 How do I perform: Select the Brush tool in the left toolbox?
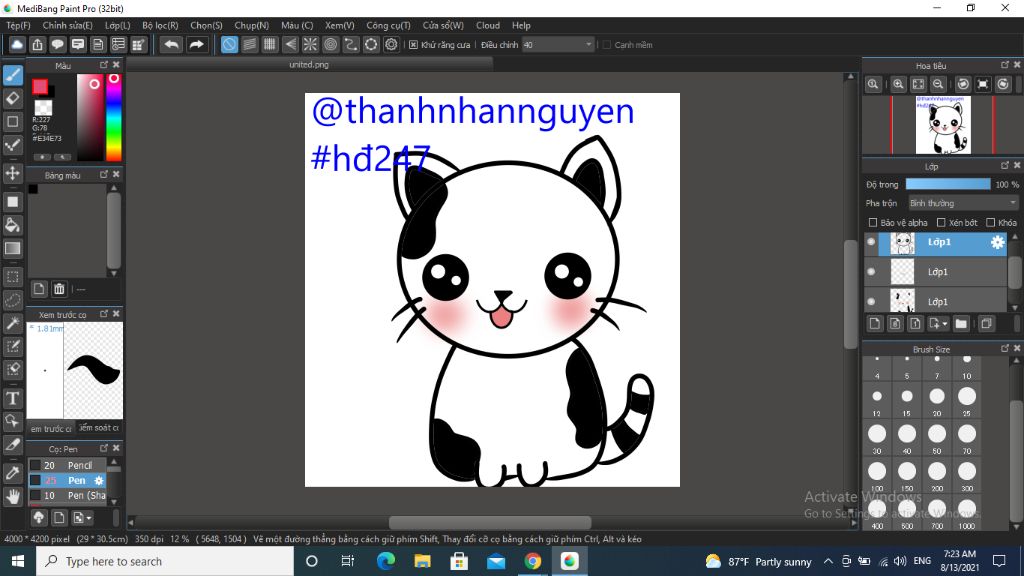(12, 75)
